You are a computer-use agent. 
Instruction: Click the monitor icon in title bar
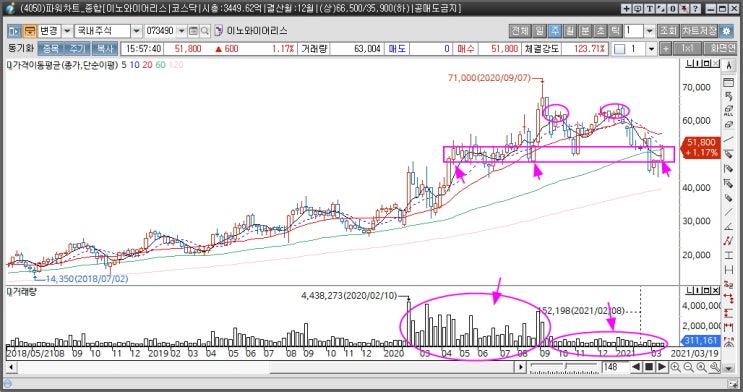[x=638, y=9]
